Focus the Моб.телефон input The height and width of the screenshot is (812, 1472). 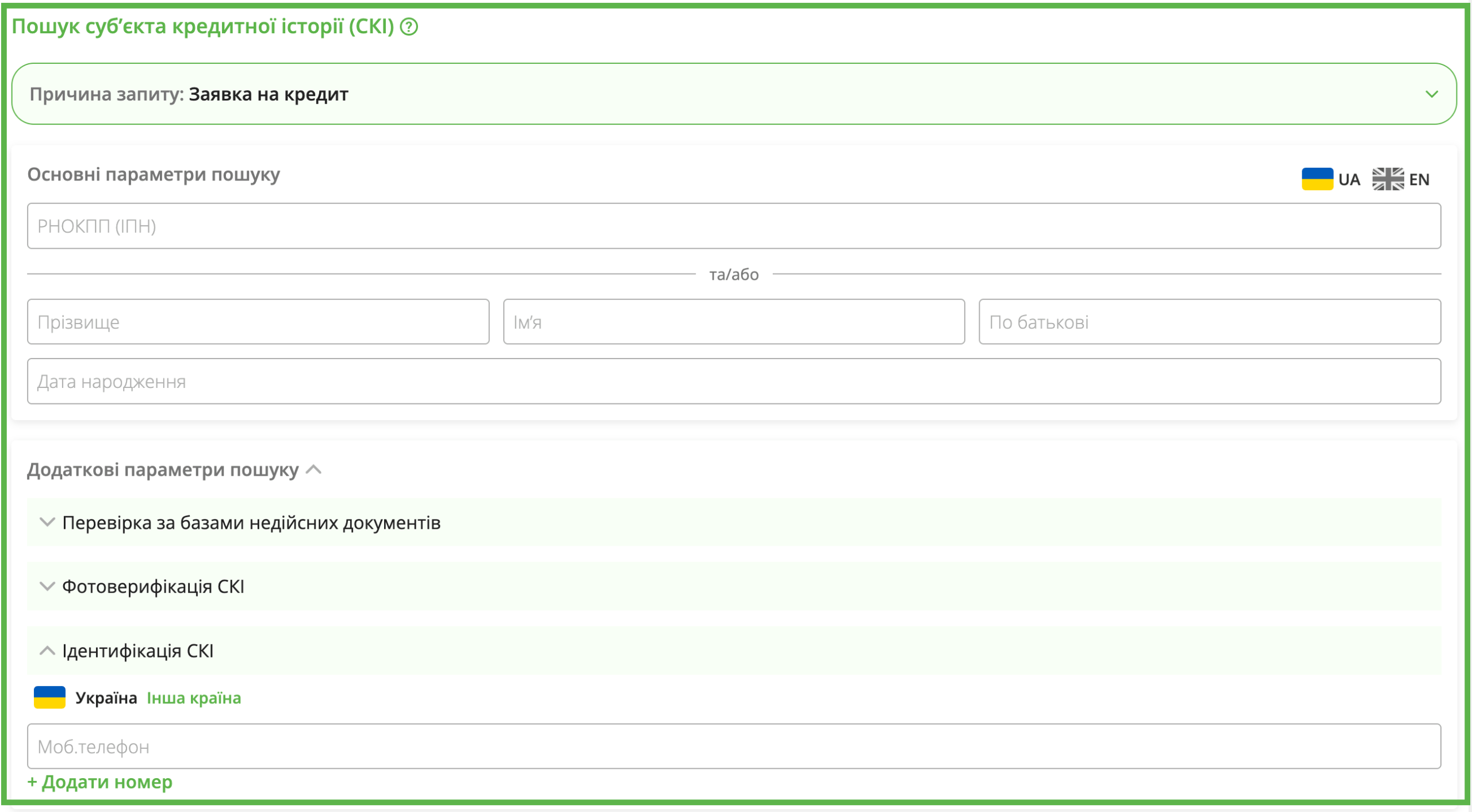[x=734, y=746]
